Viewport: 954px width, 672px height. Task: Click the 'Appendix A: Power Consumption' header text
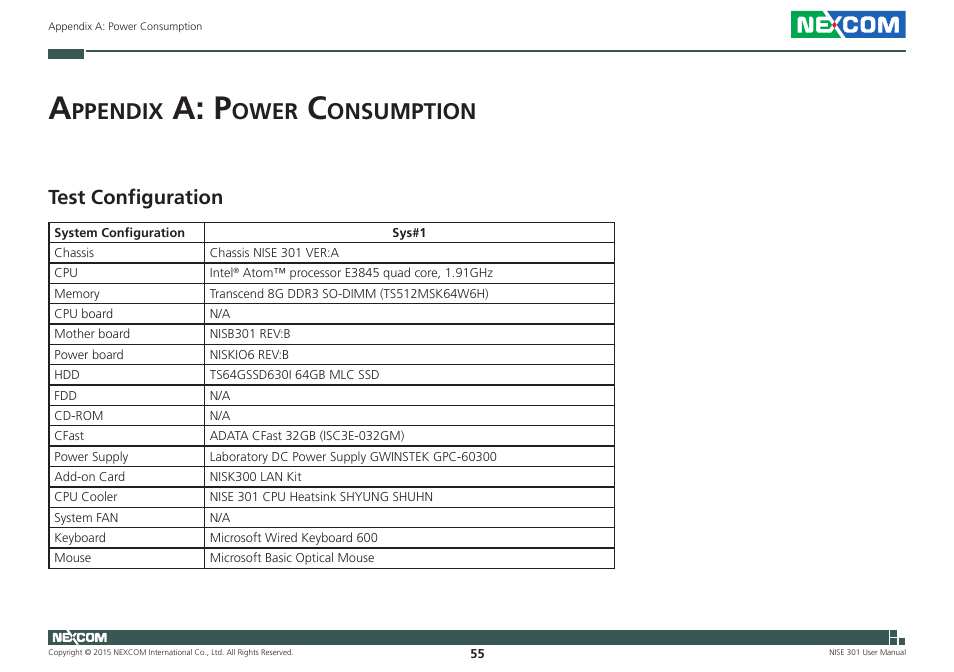(x=125, y=26)
